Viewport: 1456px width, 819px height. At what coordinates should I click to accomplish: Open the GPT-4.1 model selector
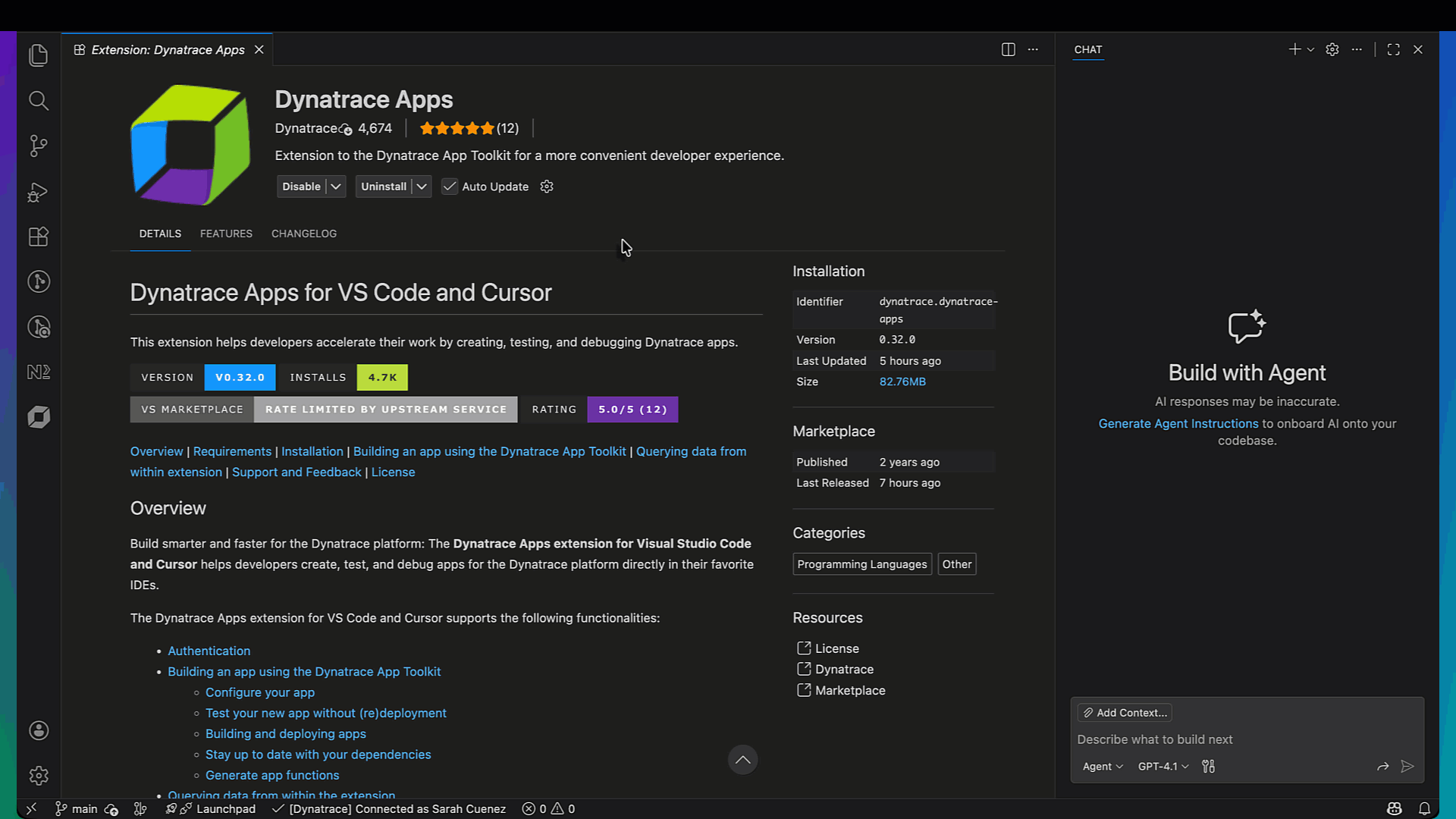click(x=1162, y=767)
